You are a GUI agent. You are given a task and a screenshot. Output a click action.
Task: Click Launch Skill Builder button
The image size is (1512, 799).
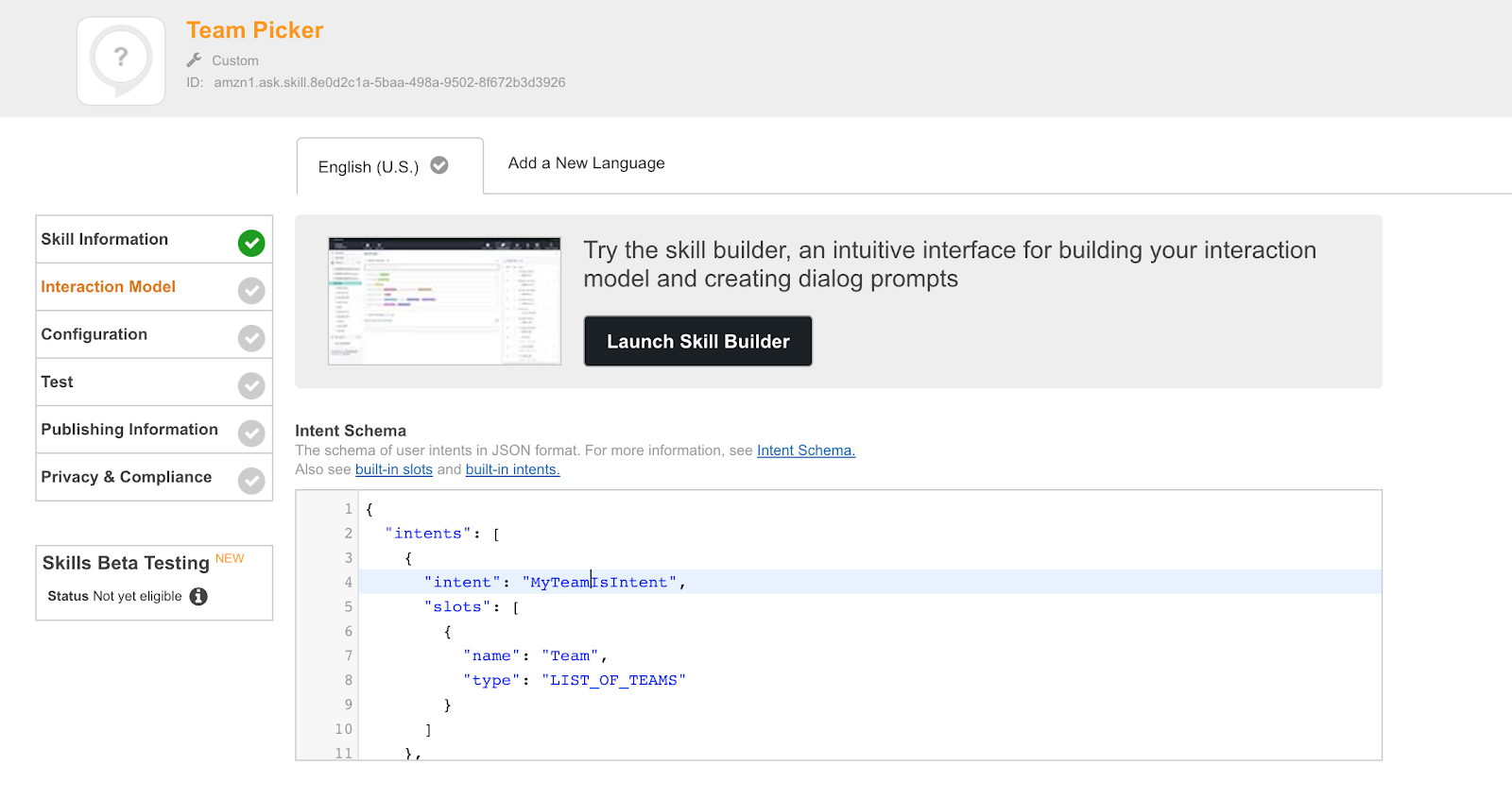point(697,341)
